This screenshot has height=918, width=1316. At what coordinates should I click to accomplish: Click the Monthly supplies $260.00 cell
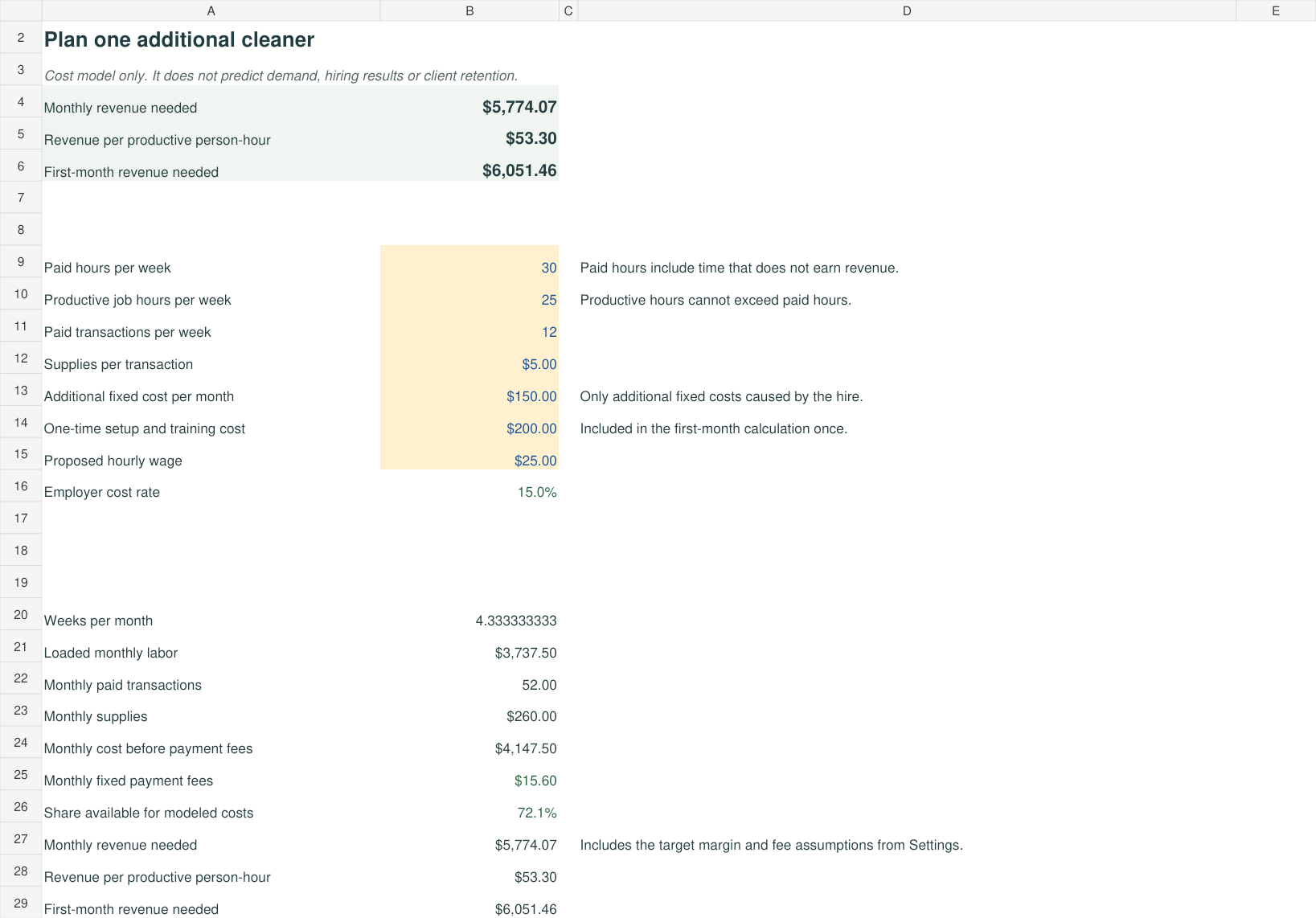[469, 710]
